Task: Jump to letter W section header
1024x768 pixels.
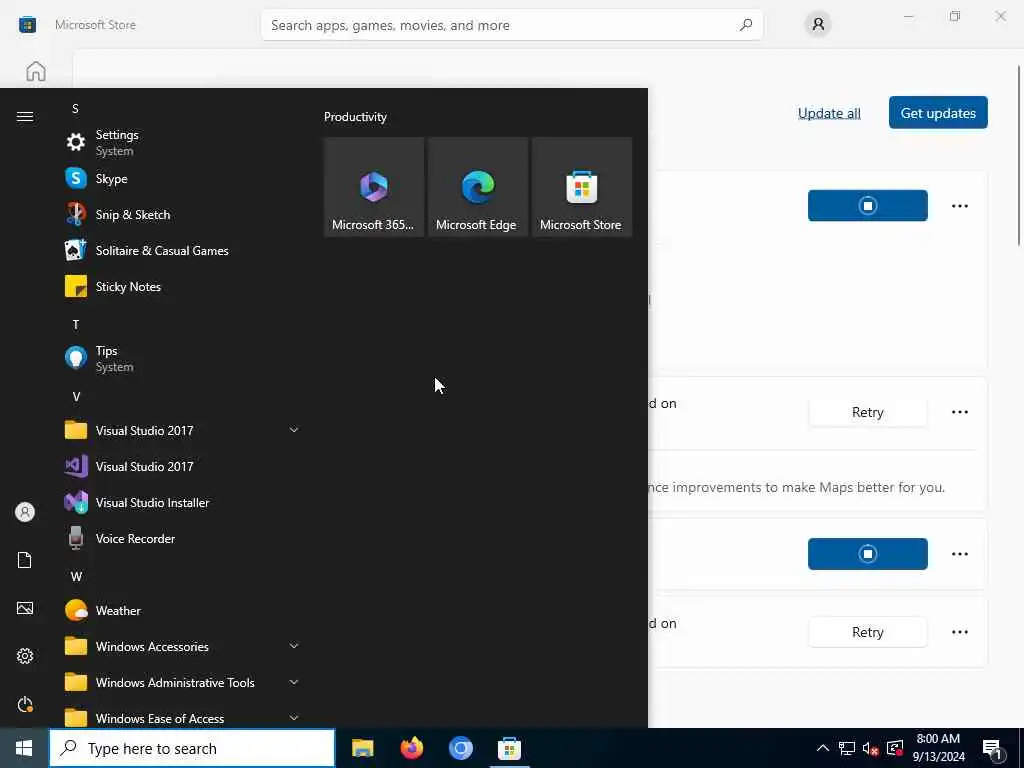Action: pos(76,576)
